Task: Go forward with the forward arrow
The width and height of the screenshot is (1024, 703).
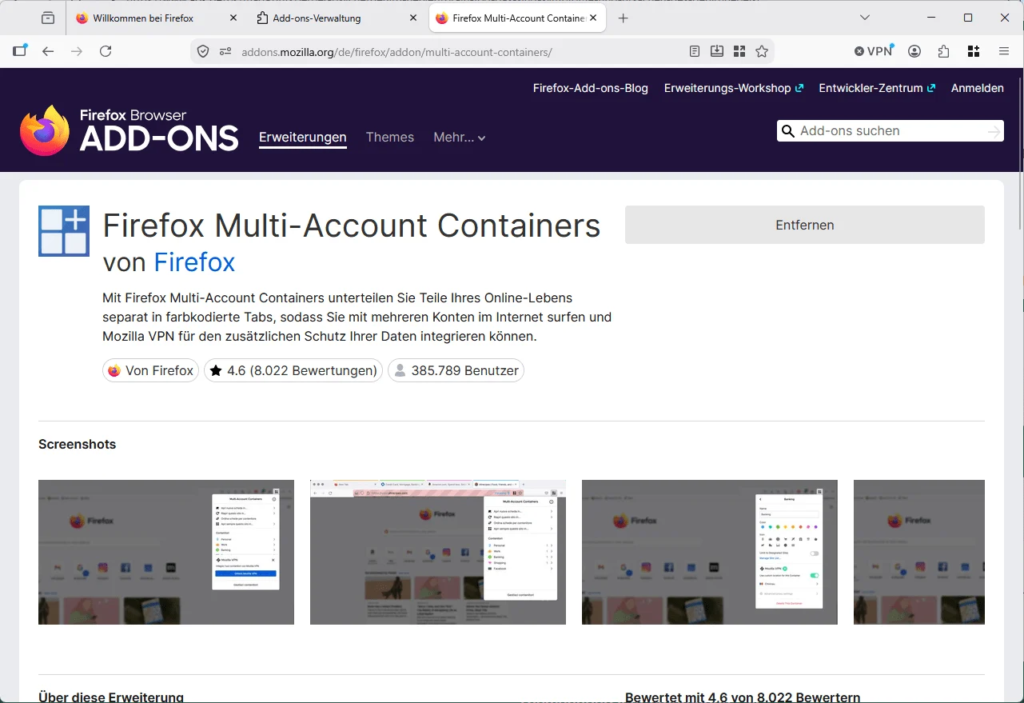Action: (x=76, y=51)
